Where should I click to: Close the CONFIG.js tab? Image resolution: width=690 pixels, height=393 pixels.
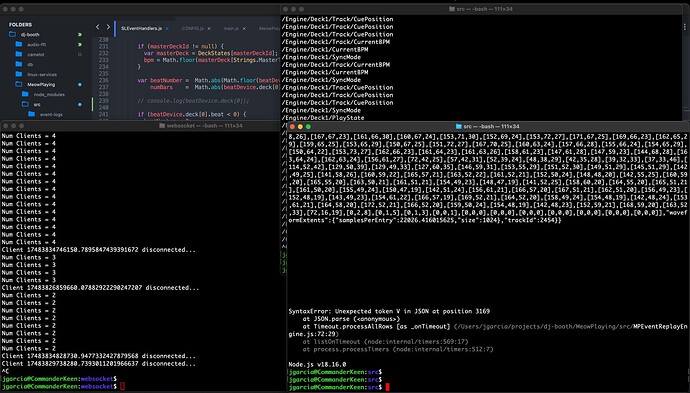tap(209, 29)
